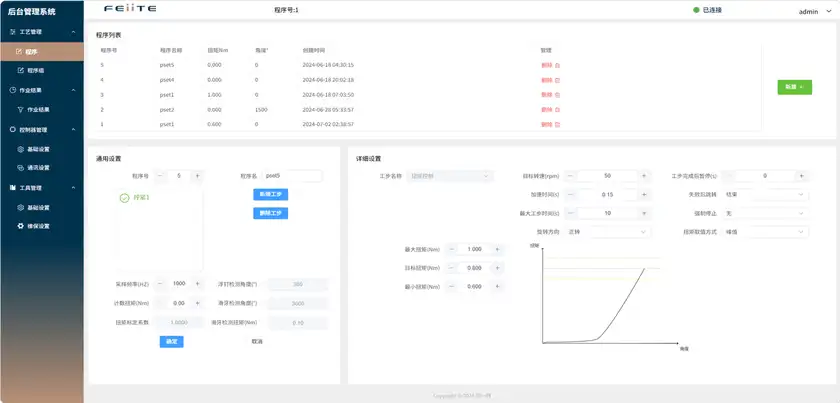Increase the 加速时间(s) value
The image size is (840, 403).
tap(644, 195)
